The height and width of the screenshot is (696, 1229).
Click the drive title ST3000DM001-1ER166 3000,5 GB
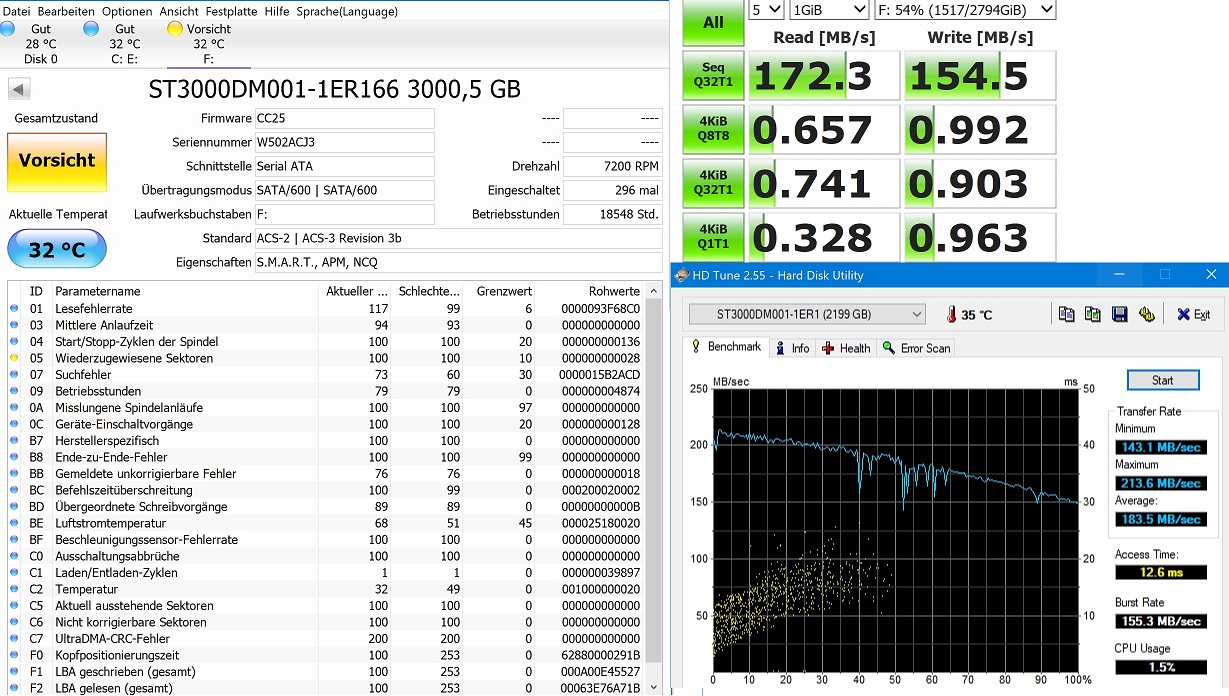tap(335, 89)
